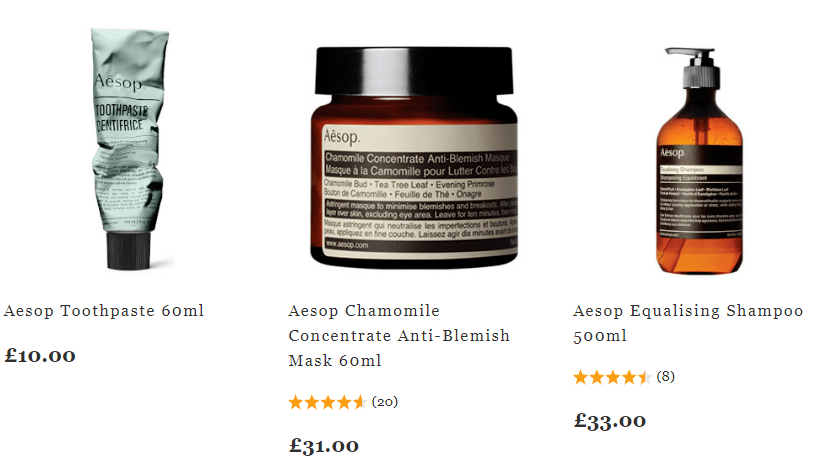This screenshot has width=816, height=465.
Task: Click the first star of the shampoo rating
Action: tap(580, 377)
